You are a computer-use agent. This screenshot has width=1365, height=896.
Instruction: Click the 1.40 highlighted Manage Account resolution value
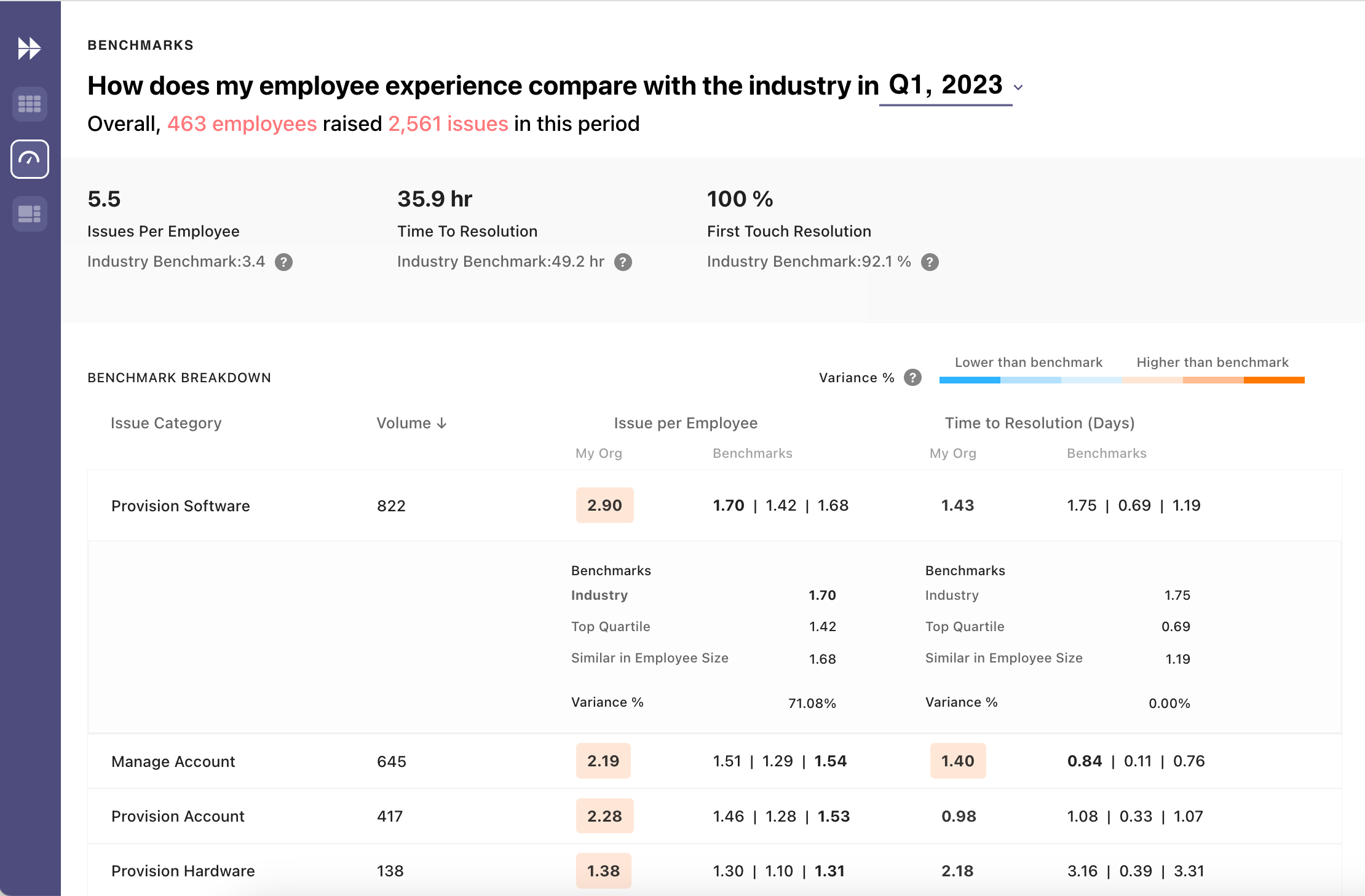tap(957, 761)
